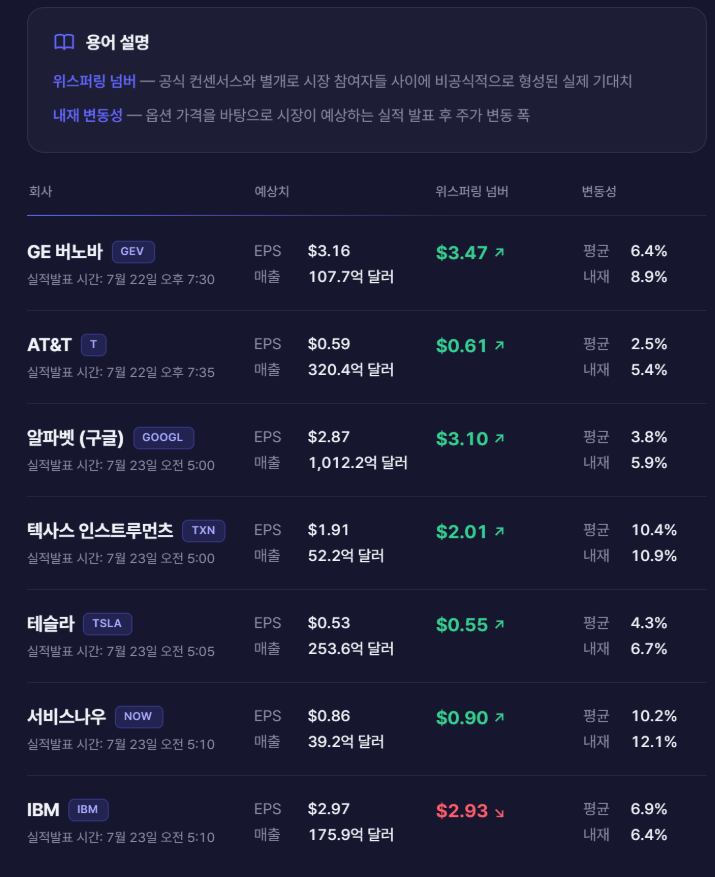Click the book icon beside 용어 설명
Viewport: 715px width, 877px height.
pyautogui.click(x=64, y=42)
